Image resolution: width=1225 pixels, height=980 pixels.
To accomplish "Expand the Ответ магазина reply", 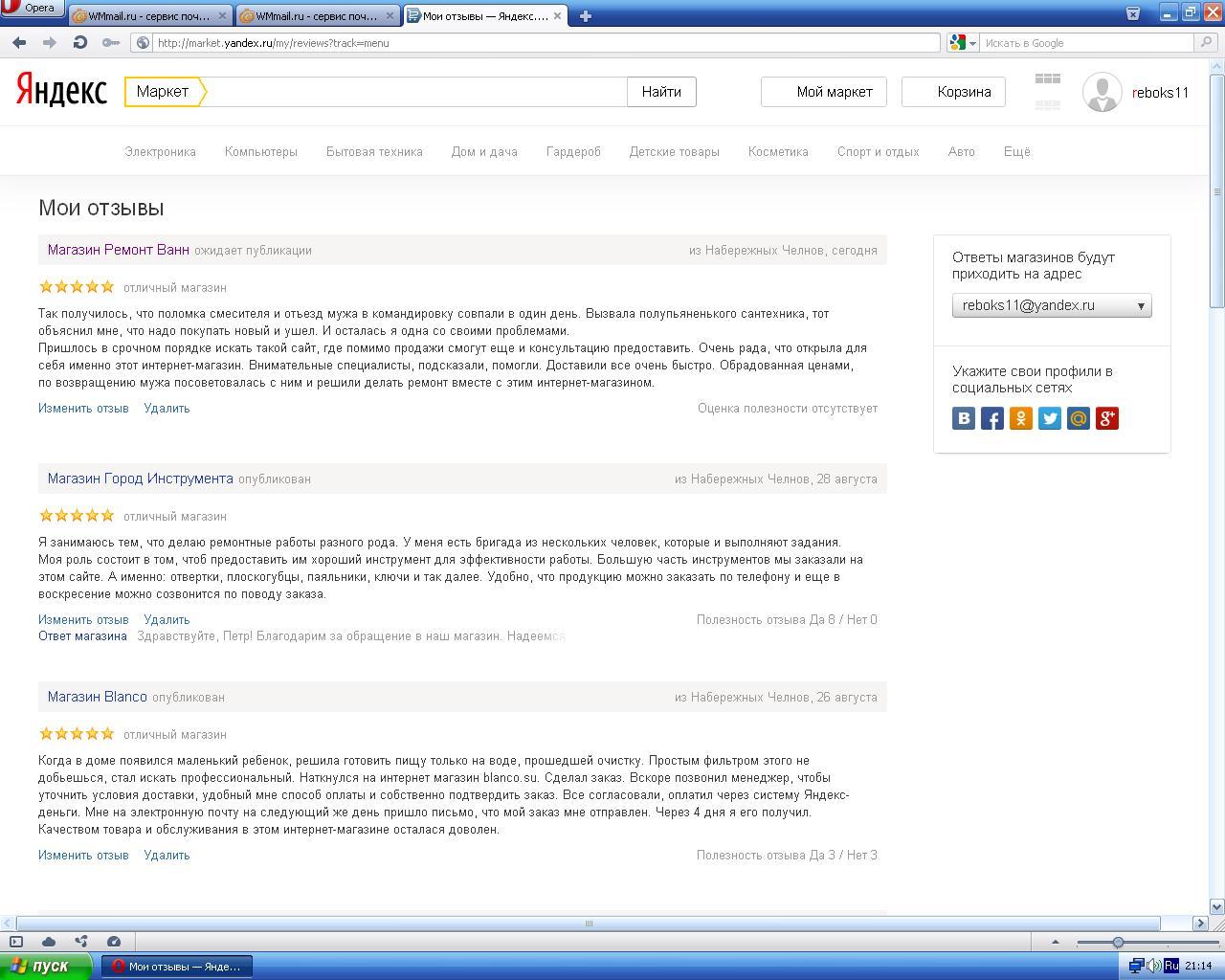I will point(82,635).
